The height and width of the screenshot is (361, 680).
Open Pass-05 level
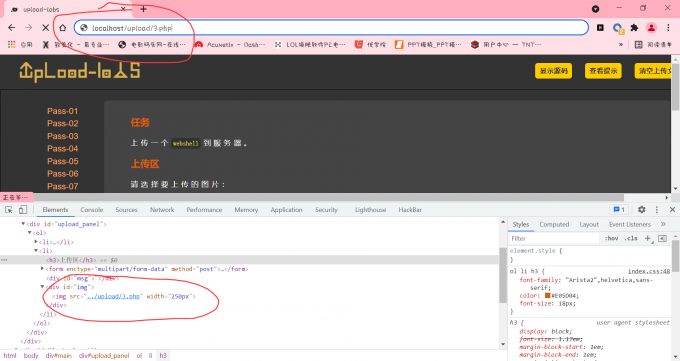[62, 161]
